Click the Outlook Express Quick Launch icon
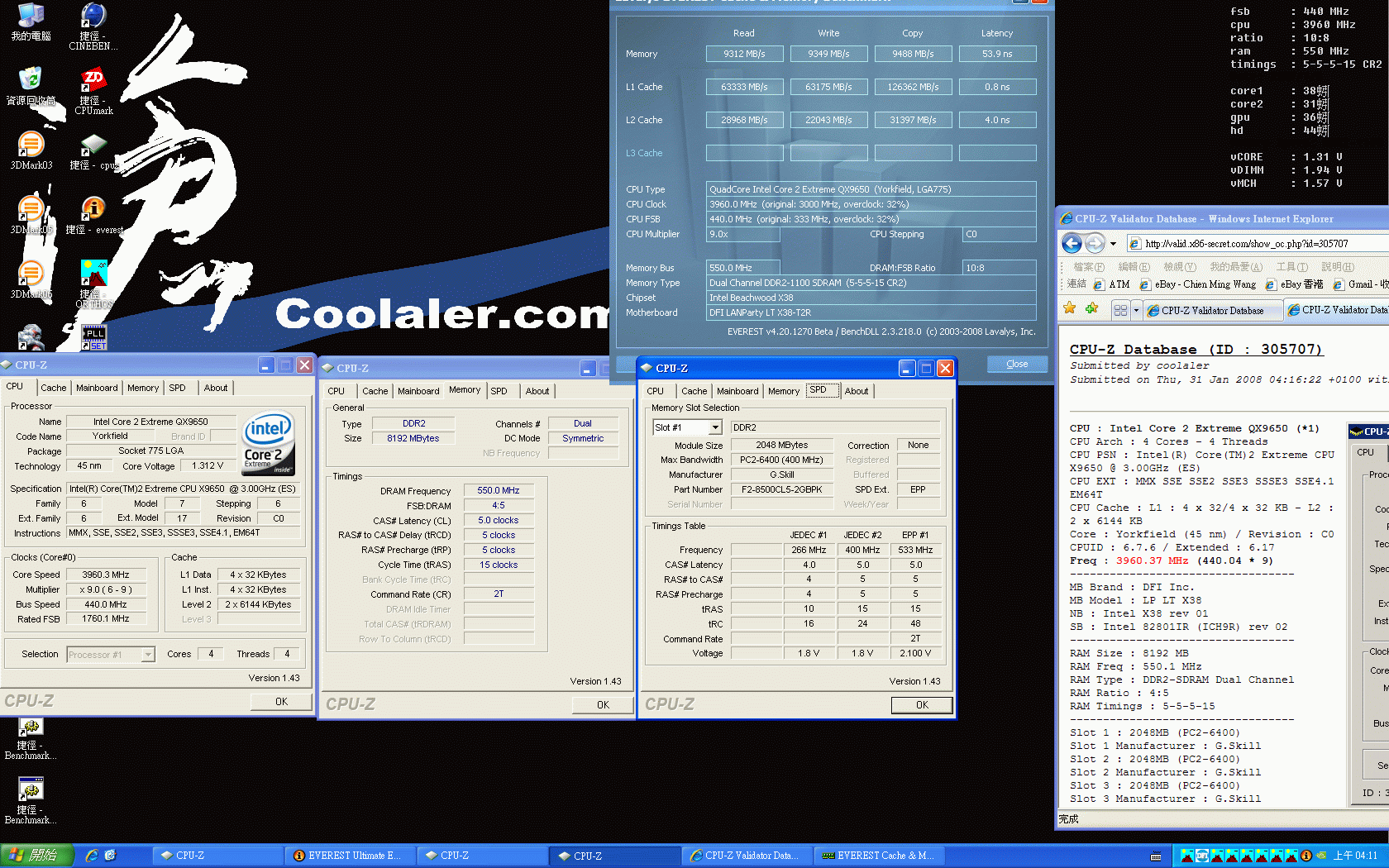1389x868 pixels. coord(111,856)
